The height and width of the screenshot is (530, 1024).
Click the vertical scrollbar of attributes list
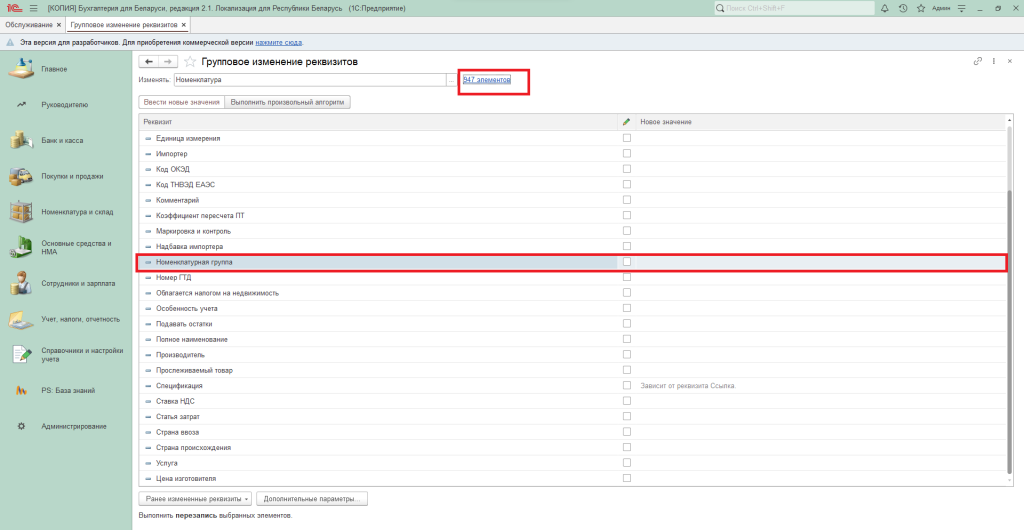pyautogui.click(x=1008, y=300)
